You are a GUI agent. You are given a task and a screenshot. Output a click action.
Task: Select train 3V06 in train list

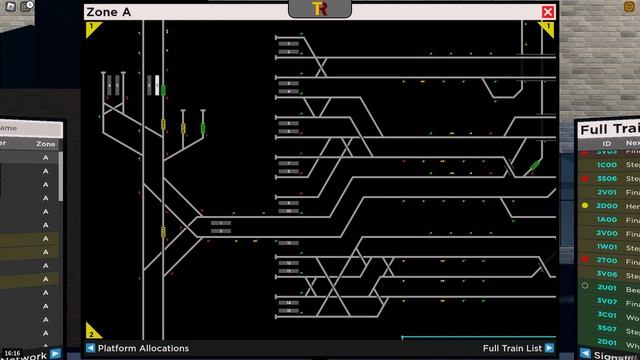click(607, 274)
